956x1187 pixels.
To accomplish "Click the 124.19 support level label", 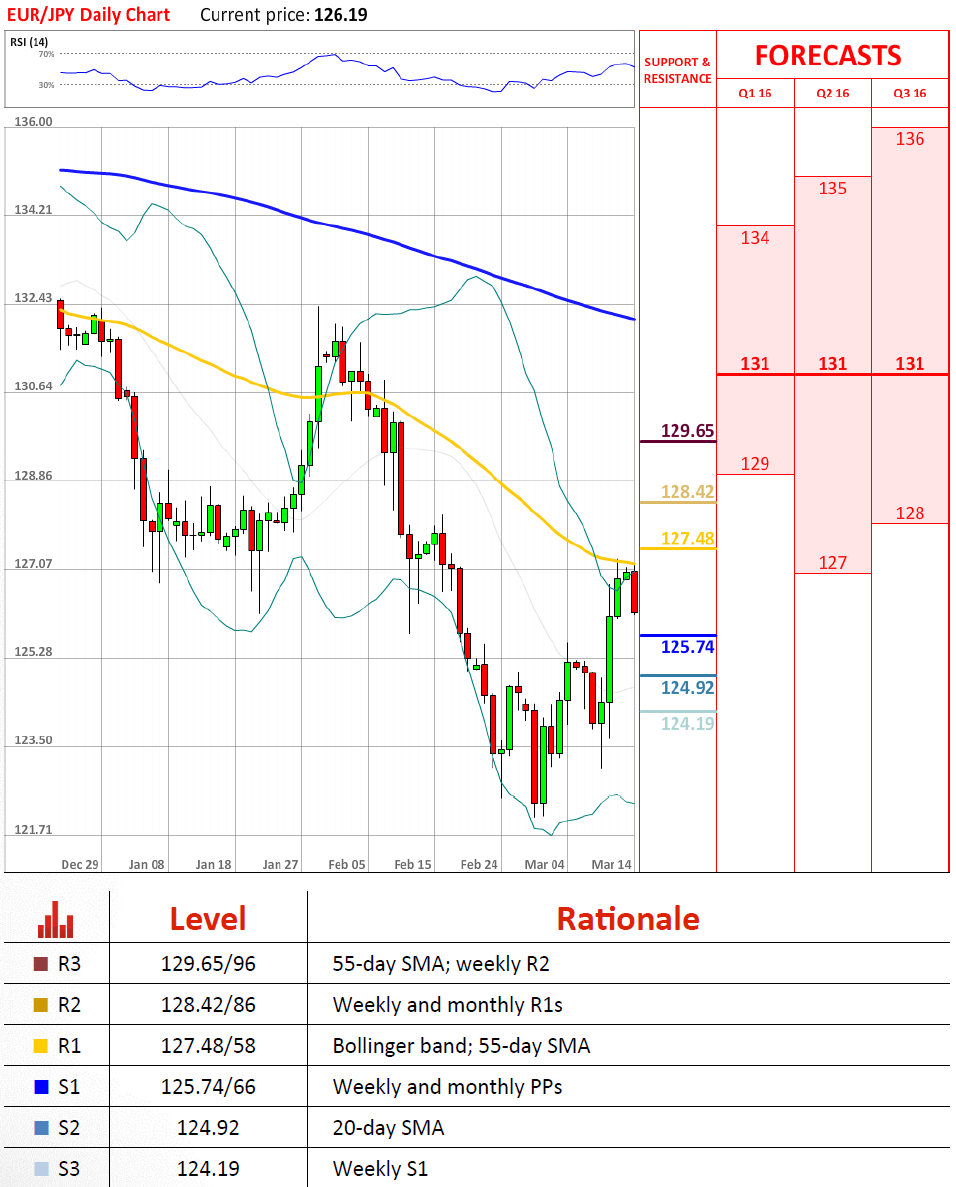I will [x=687, y=724].
